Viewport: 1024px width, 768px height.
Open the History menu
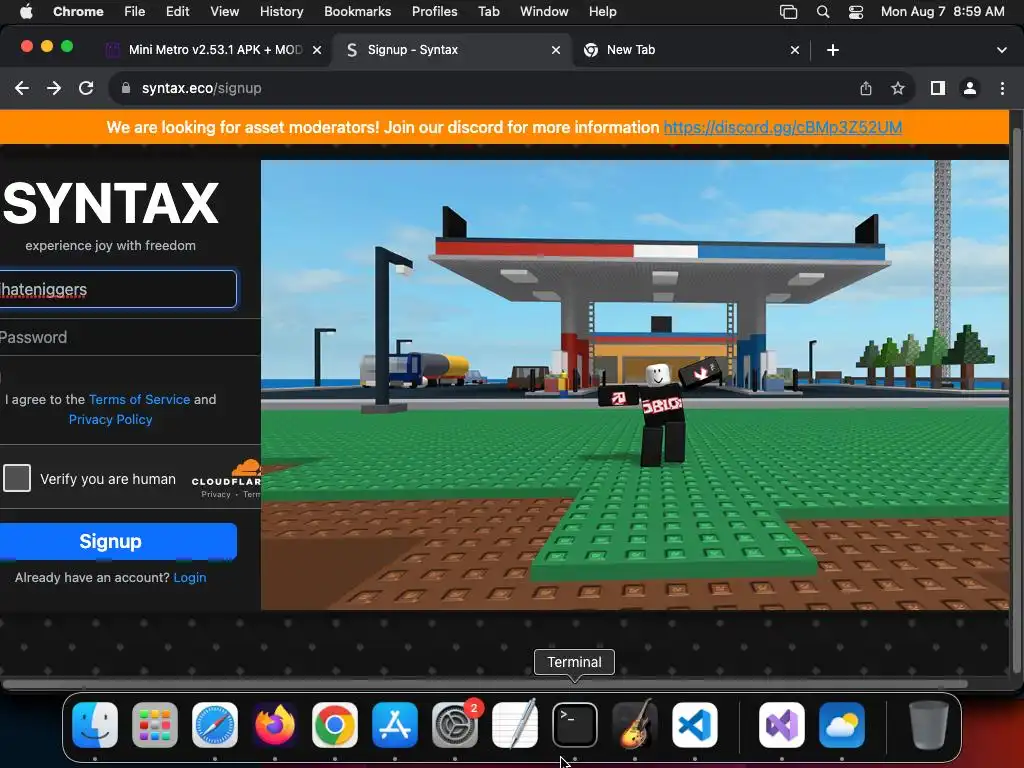pos(281,12)
